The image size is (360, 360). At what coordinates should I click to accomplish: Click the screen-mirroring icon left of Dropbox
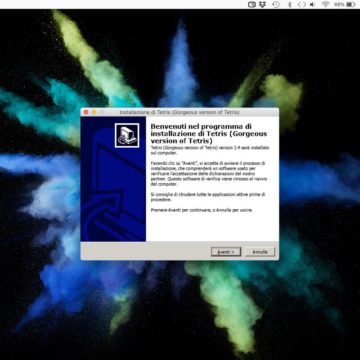point(252,4)
